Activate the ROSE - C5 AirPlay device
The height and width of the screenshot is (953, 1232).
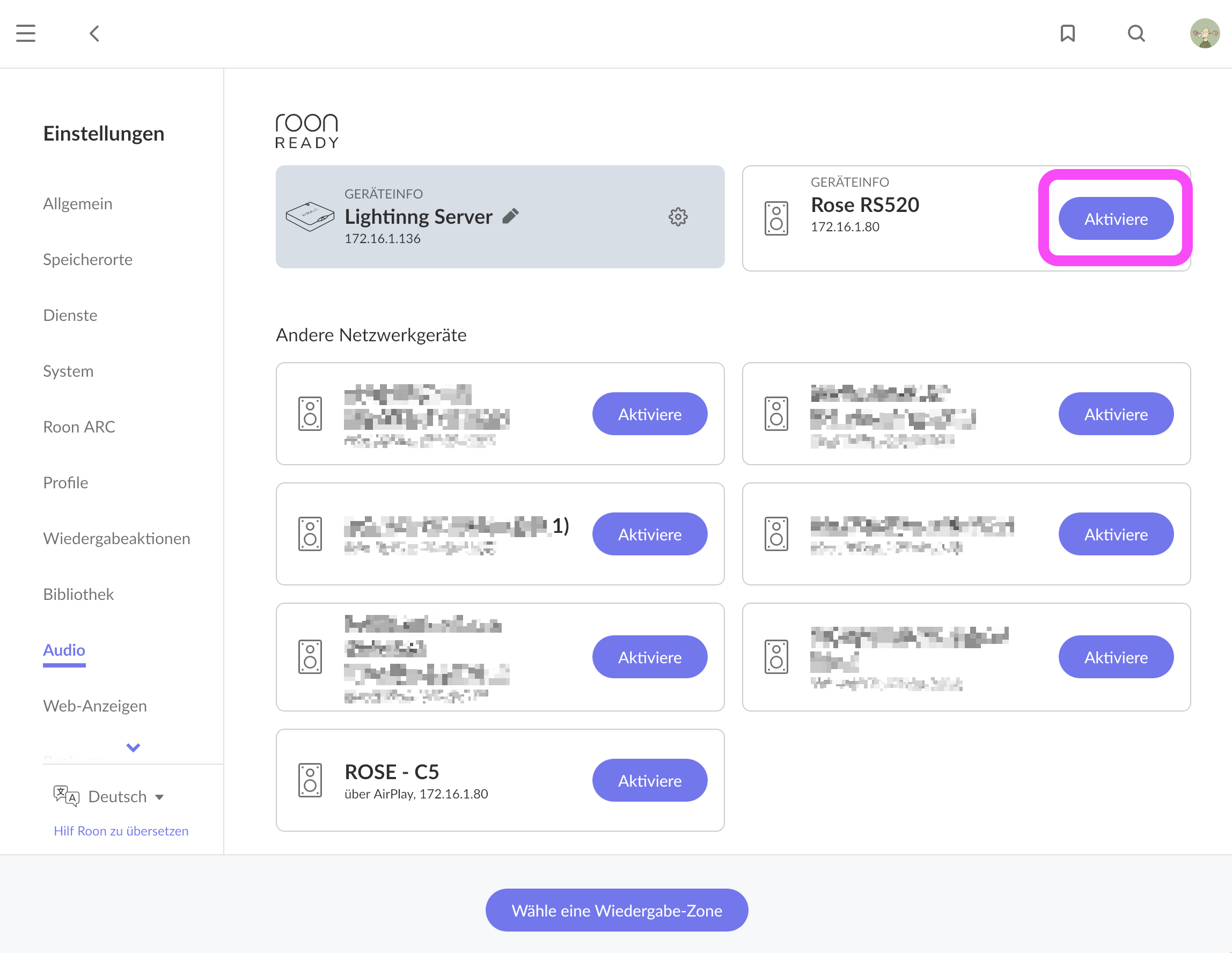(x=649, y=780)
